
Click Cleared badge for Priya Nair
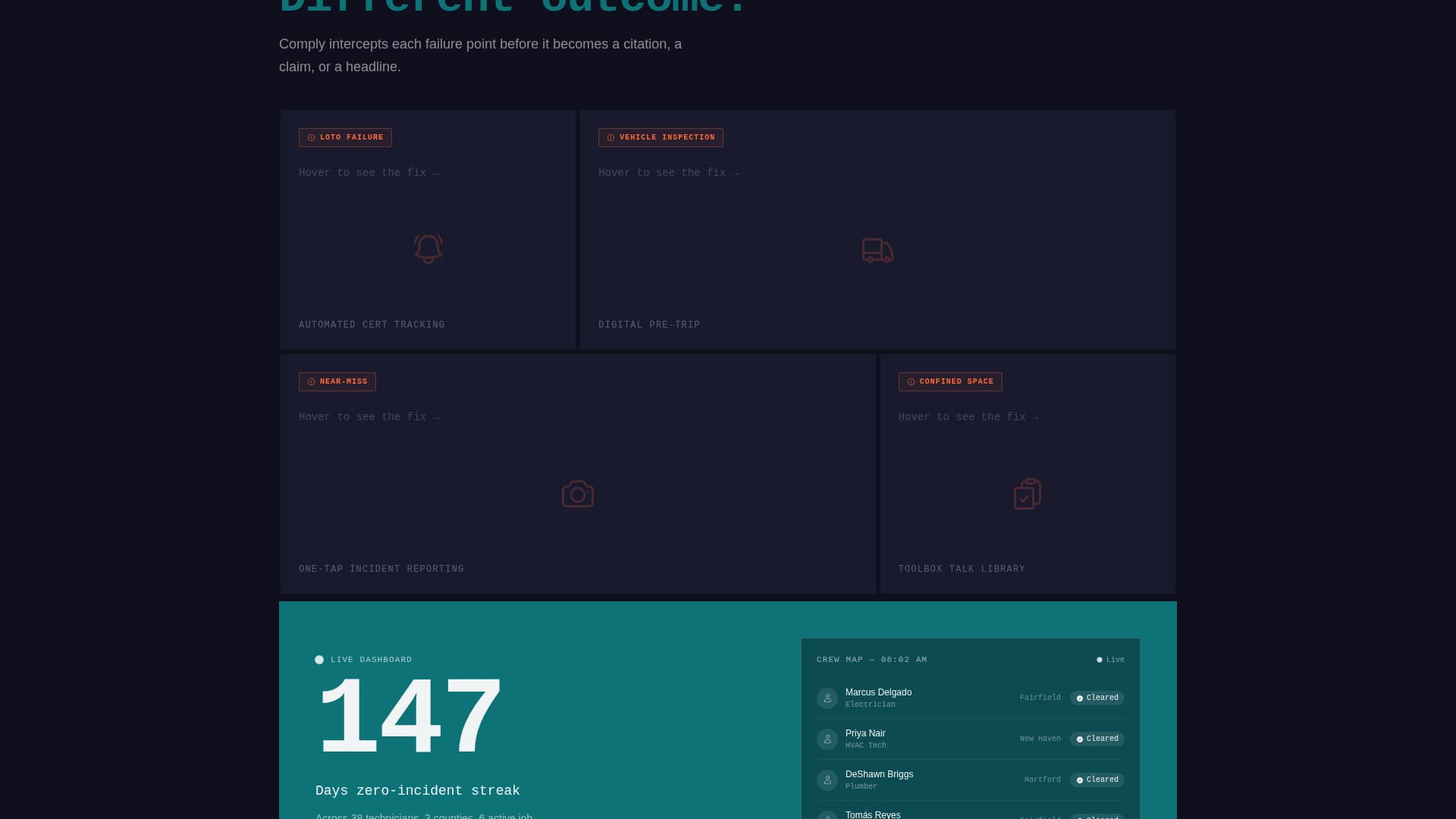[x=1097, y=739]
